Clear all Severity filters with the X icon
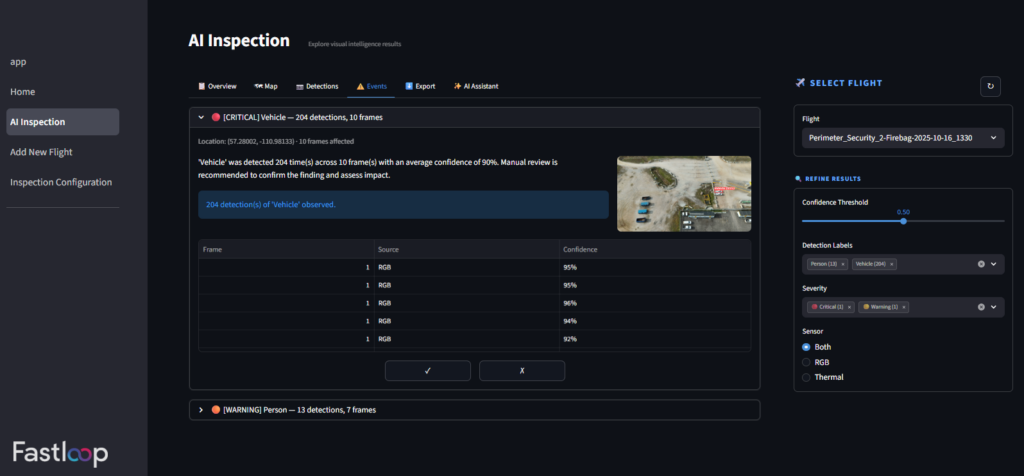1024x476 pixels. [x=981, y=307]
